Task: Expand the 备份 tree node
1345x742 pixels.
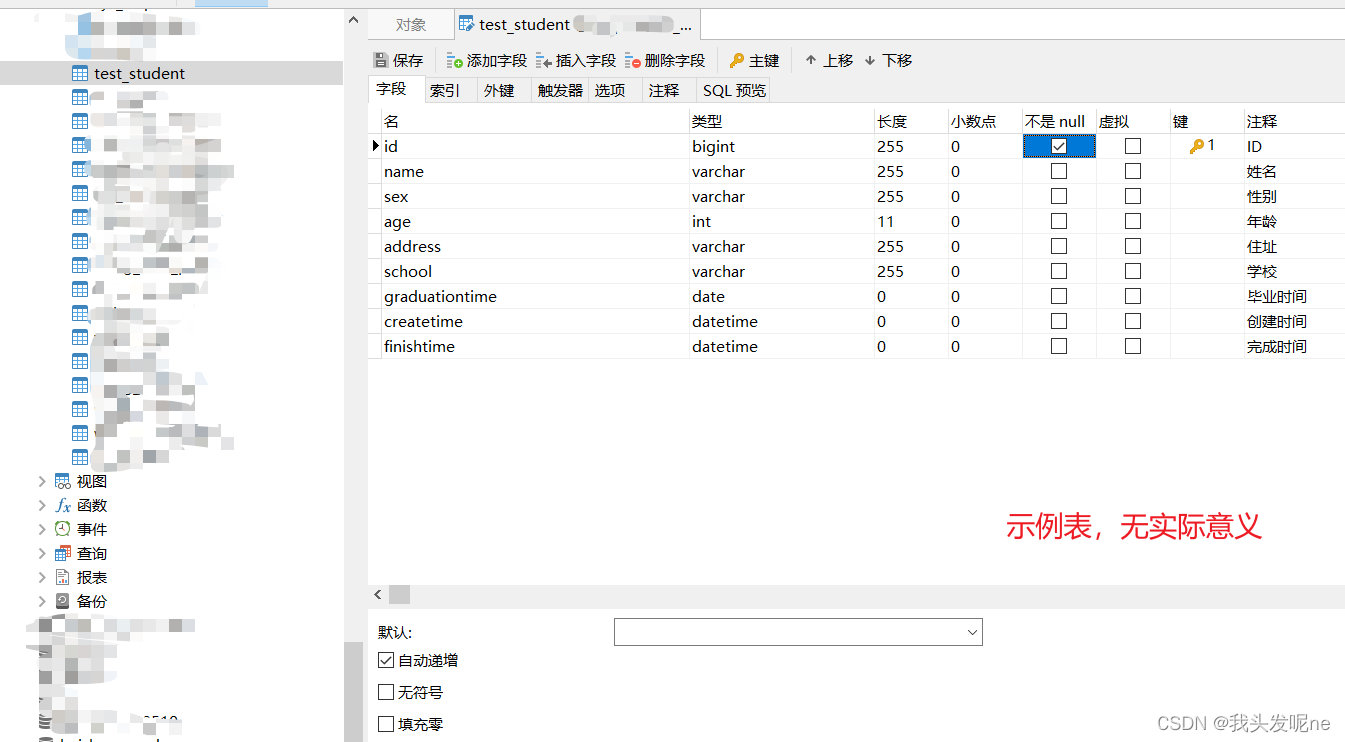Action: click(x=42, y=601)
